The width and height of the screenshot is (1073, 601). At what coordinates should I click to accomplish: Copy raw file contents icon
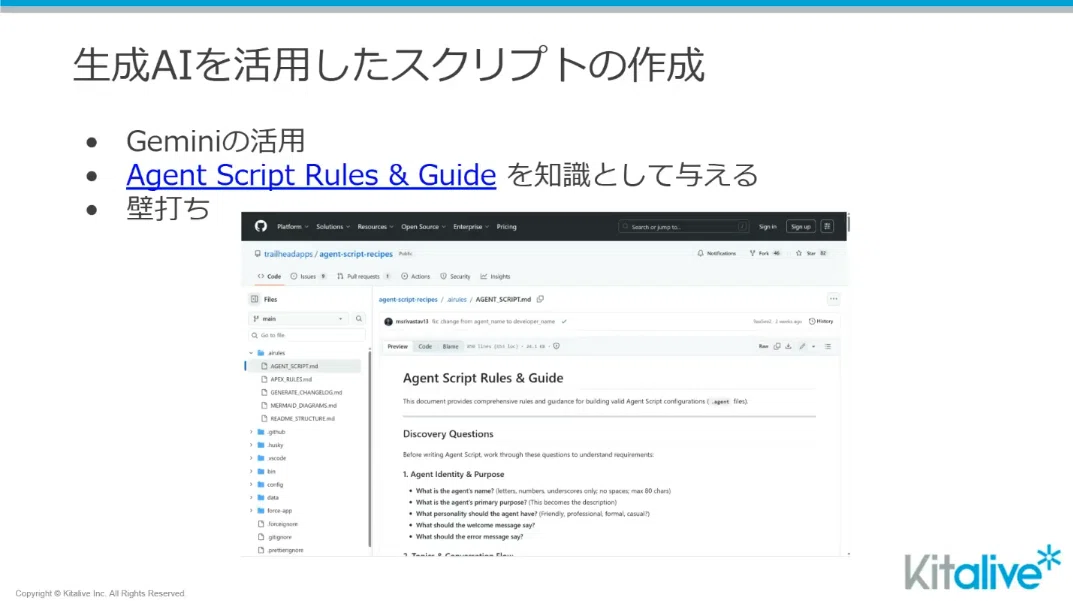point(777,346)
